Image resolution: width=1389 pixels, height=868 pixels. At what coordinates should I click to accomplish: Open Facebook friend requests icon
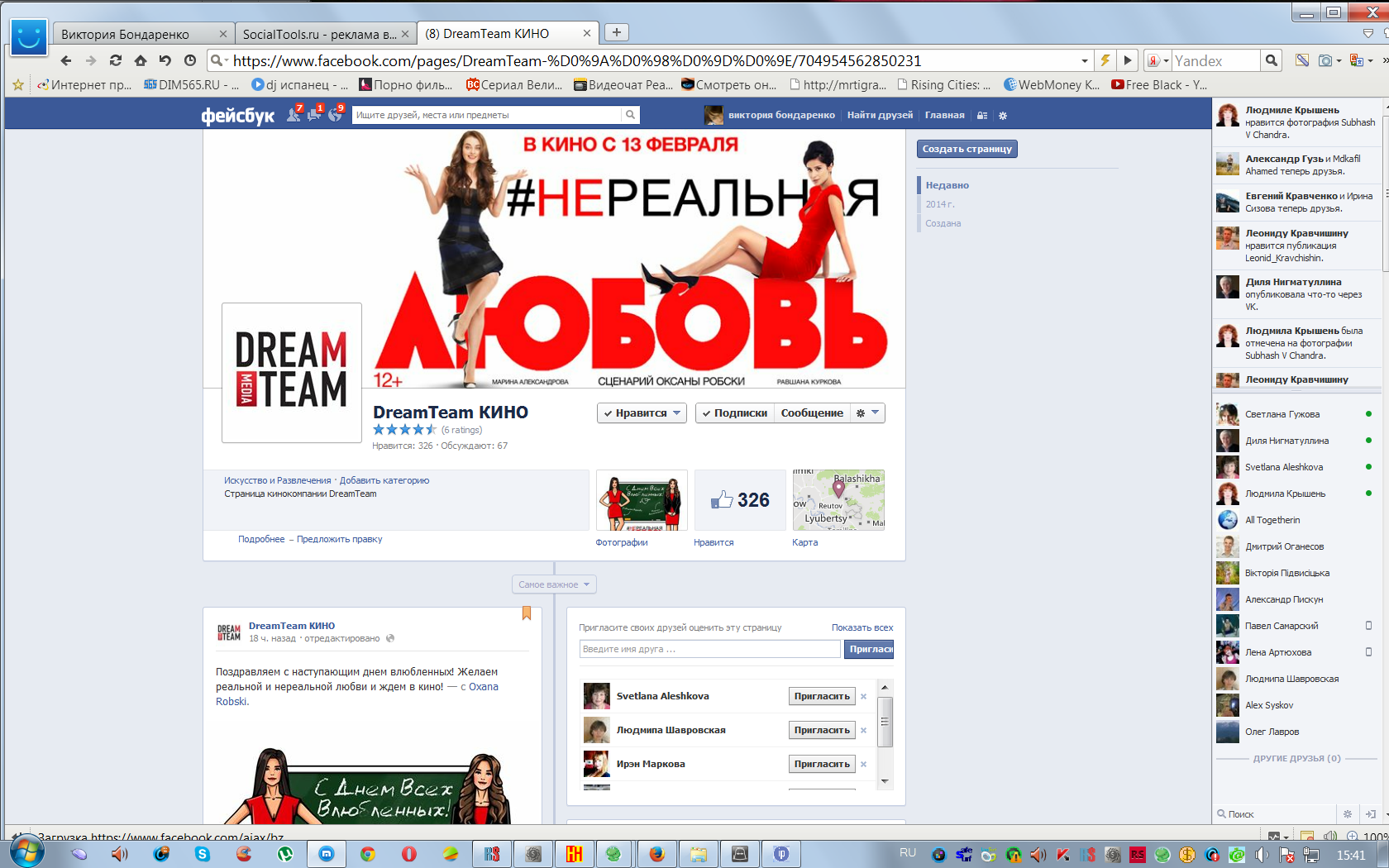294,114
